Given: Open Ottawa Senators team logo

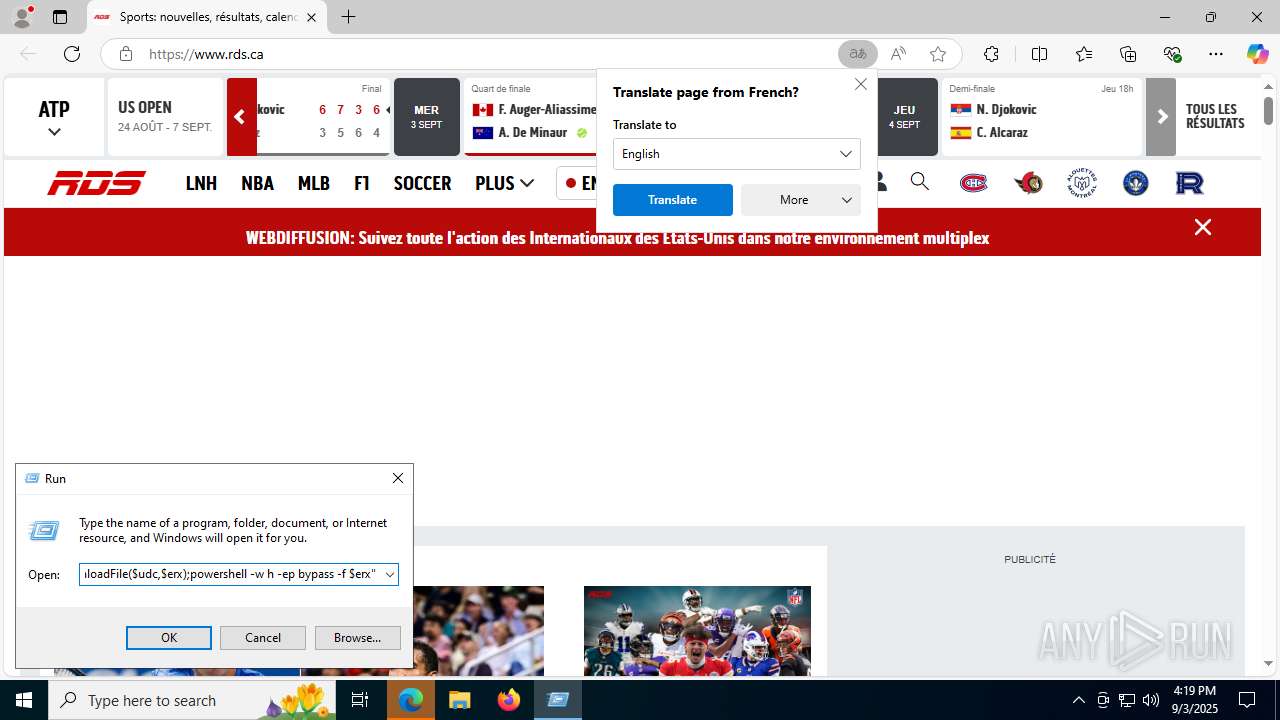Looking at the screenshot, I should [1028, 183].
